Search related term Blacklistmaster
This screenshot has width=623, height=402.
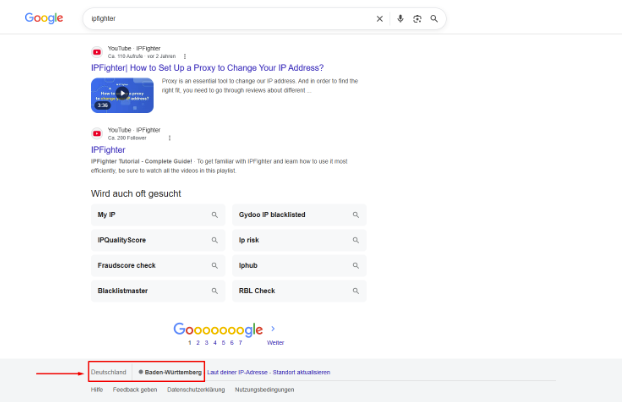[x=158, y=291]
